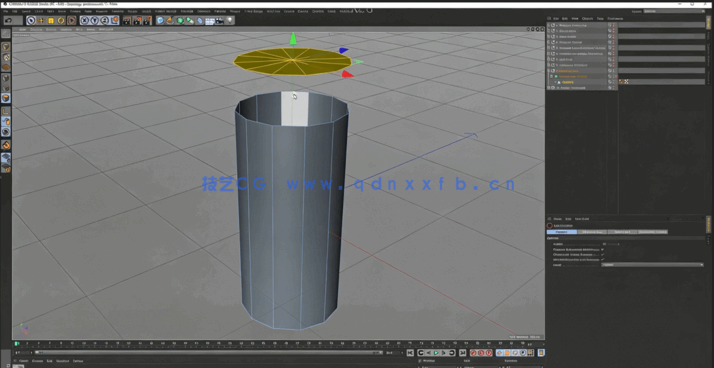Image resolution: width=714 pixels, height=368 pixels.
Task: Open the File menu in the main menu bar
Action: click(x=5, y=10)
